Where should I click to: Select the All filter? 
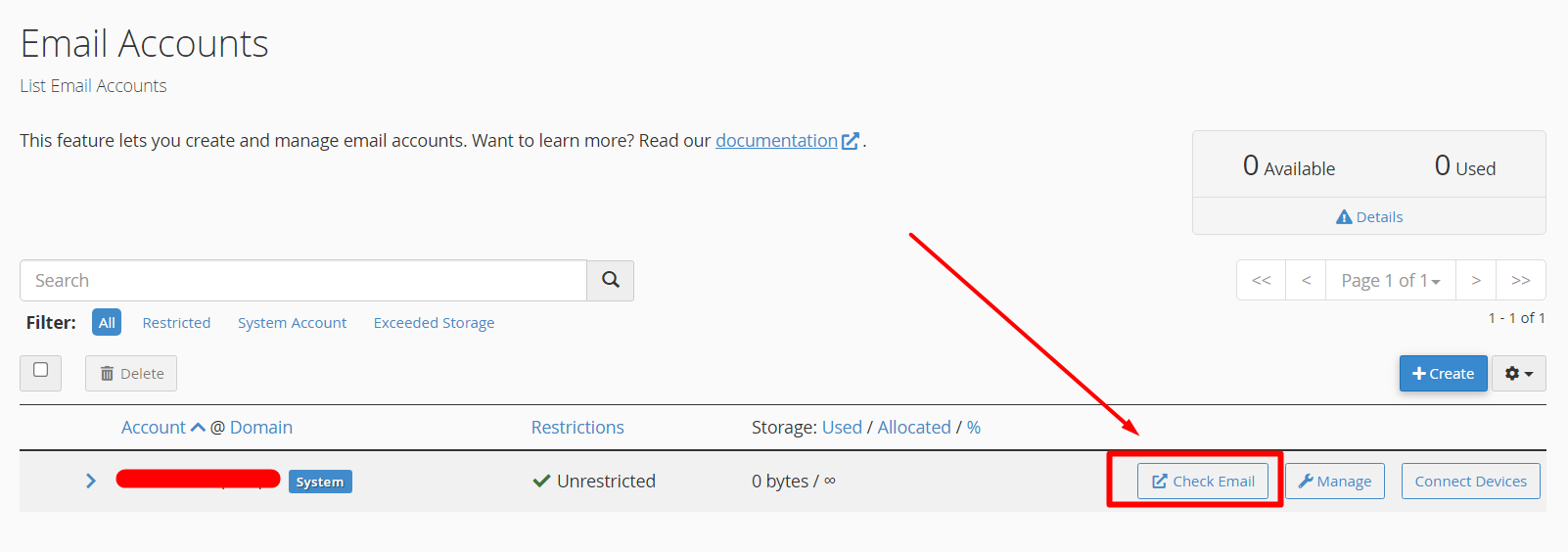(107, 322)
